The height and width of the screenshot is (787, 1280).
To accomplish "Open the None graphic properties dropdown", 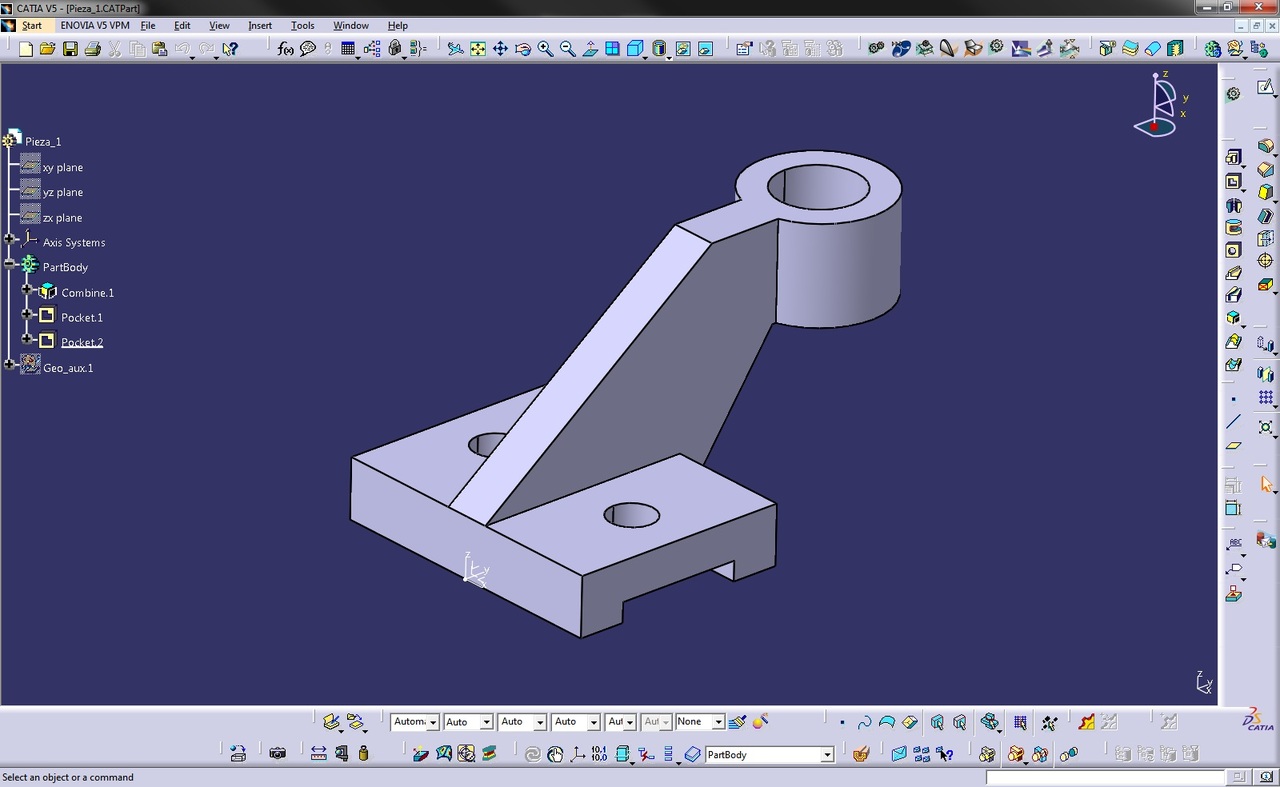I will point(717,722).
